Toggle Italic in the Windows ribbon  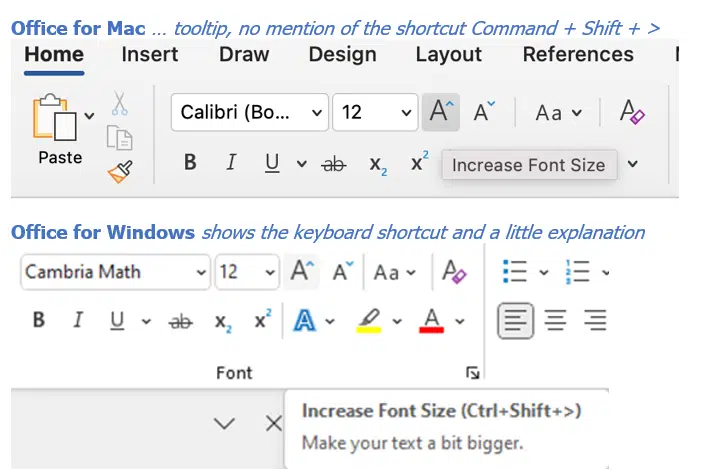click(78, 320)
